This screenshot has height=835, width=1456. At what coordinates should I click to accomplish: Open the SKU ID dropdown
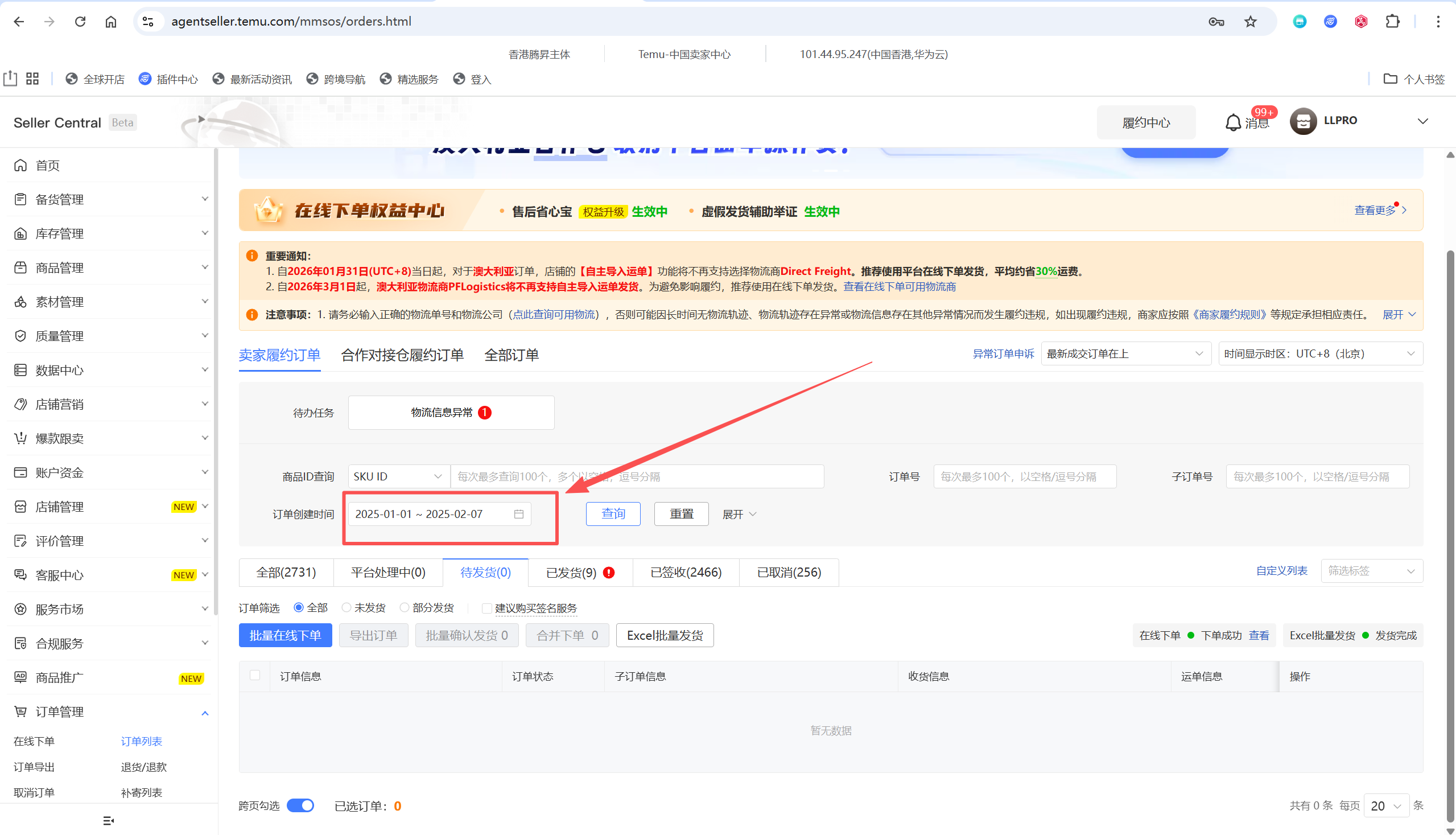(x=398, y=476)
